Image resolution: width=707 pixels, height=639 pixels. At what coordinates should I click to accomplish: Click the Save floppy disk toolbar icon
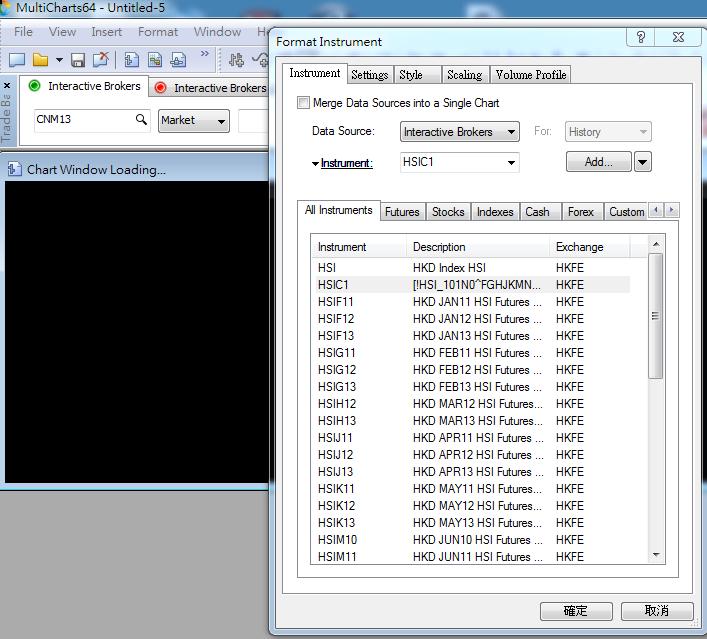pyautogui.click(x=78, y=60)
